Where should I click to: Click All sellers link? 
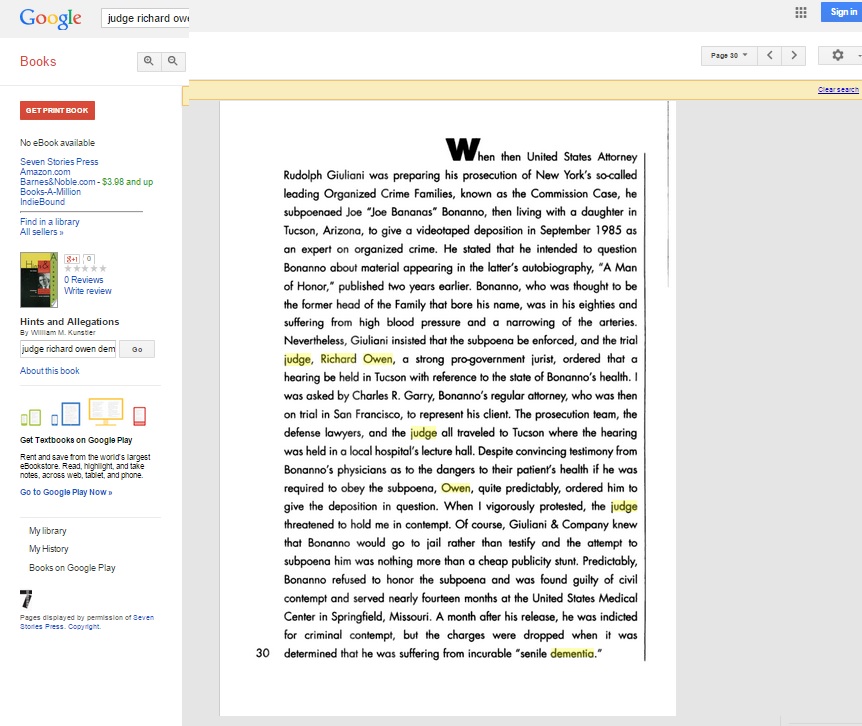point(42,232)
